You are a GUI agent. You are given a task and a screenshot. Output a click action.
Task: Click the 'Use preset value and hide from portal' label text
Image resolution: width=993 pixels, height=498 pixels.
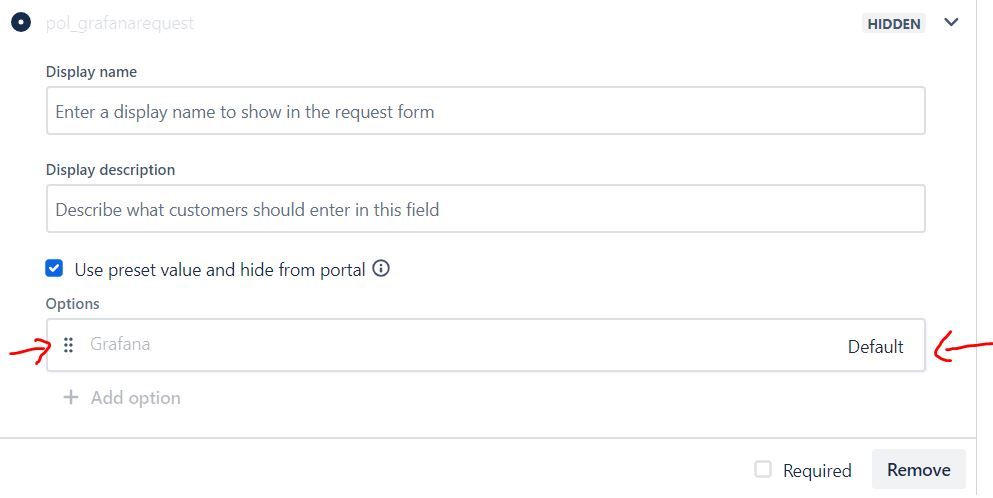(x=220, y=270)
